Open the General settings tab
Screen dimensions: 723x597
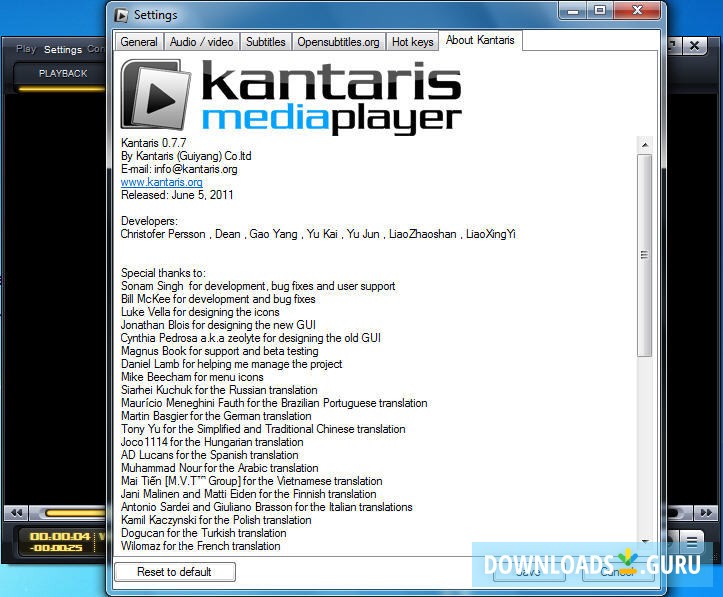pyautogui.click(x=138, y=42)
